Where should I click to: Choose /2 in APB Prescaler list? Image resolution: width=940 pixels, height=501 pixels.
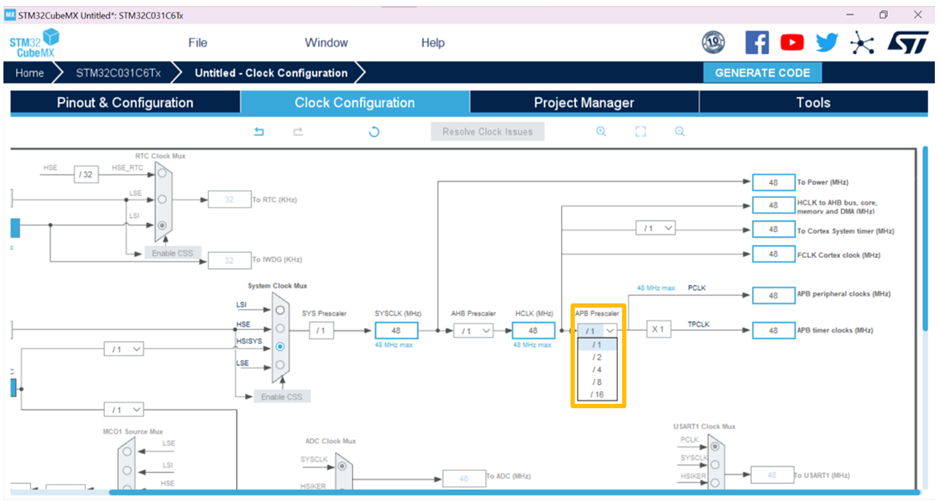pyautogui.click(x=597, y=357)
